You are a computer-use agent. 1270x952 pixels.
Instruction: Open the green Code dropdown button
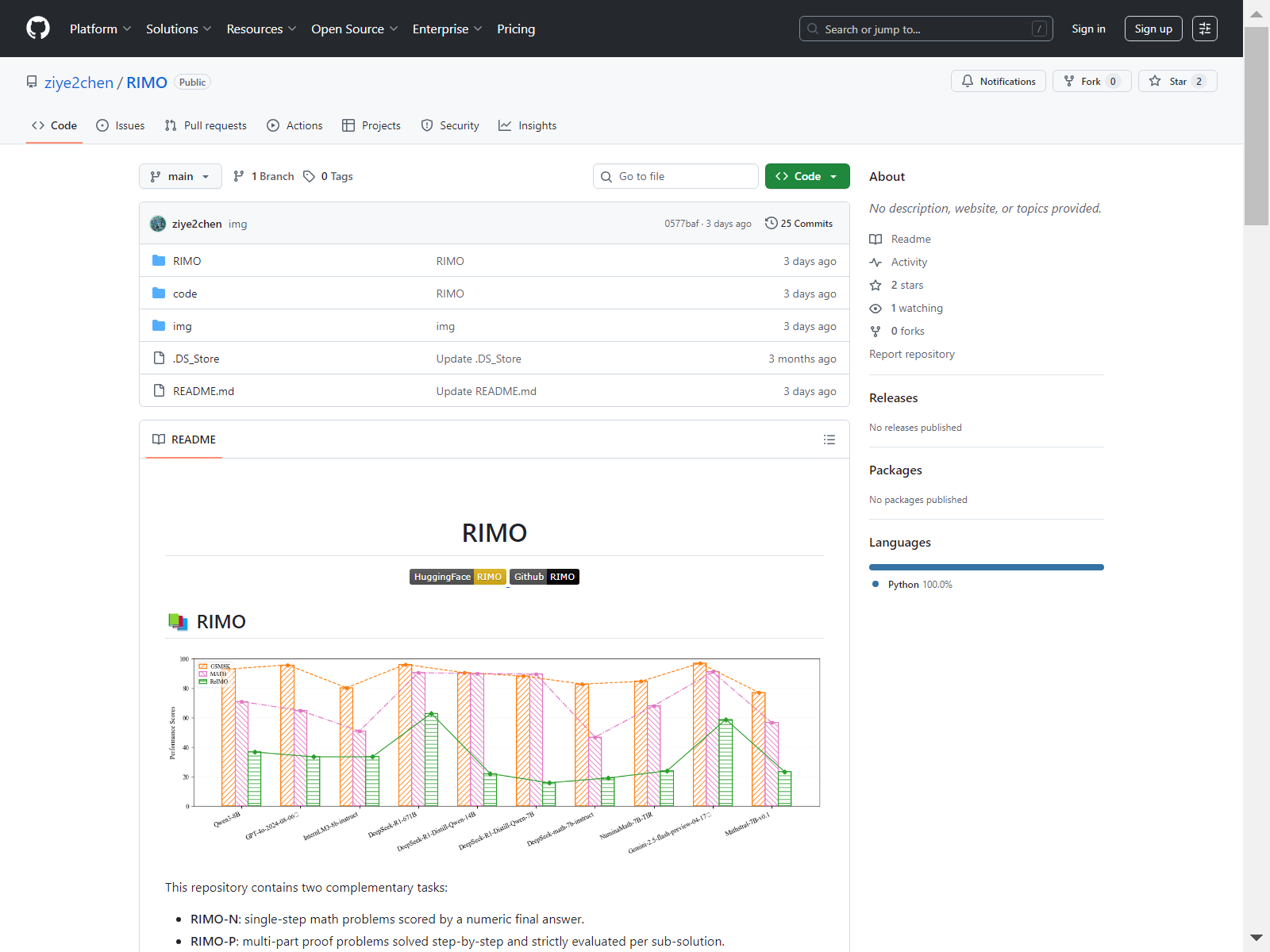tap(807, 176)
